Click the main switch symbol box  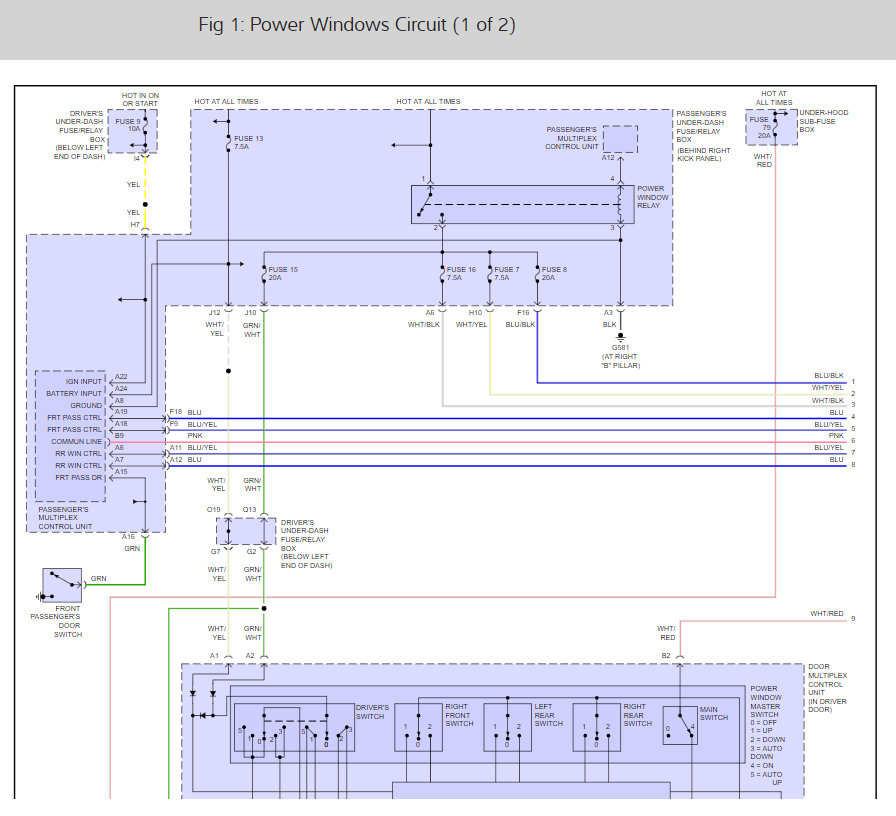coord(680,725)
